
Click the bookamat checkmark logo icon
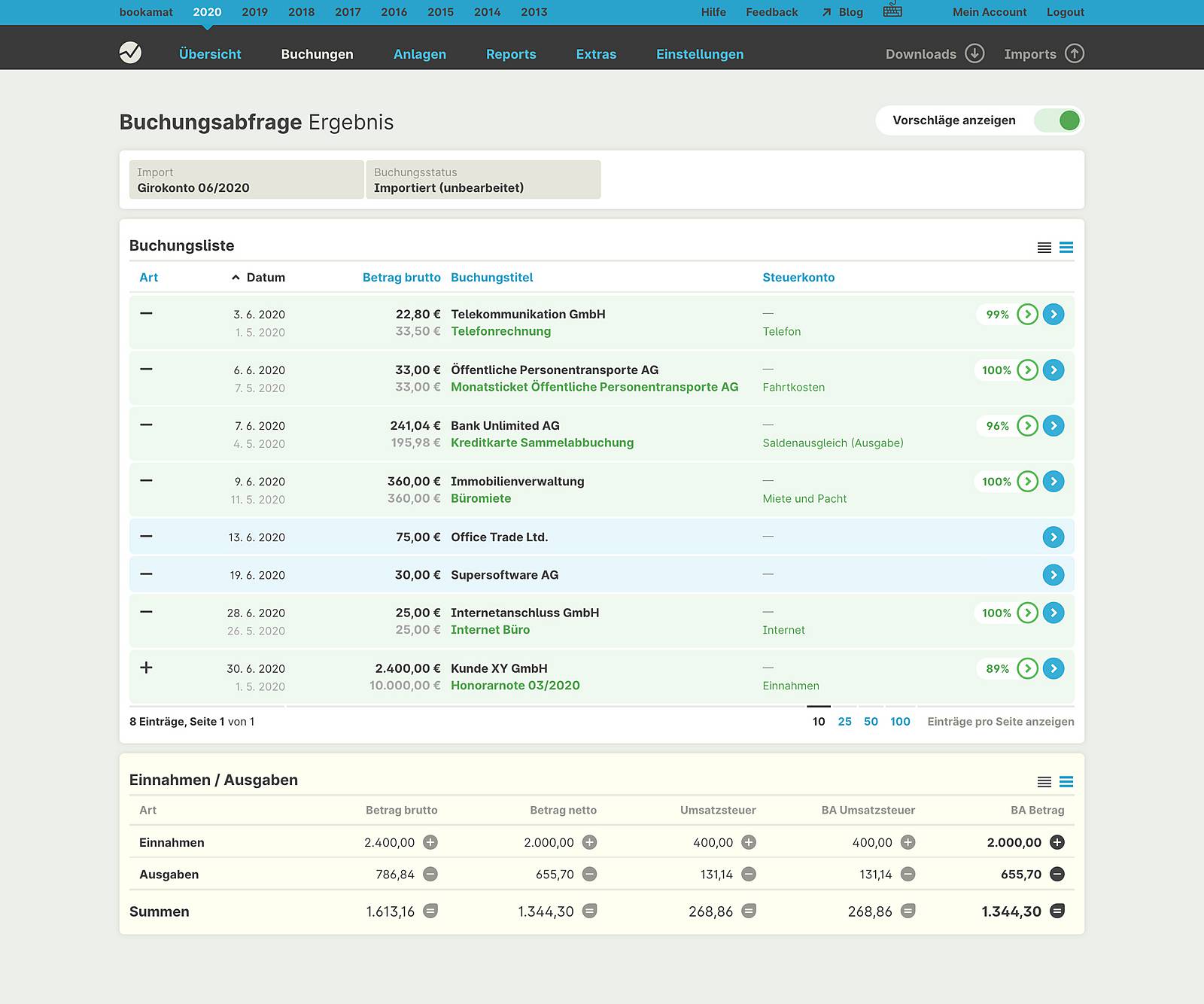pyautogui.click(x=130, y=53)
